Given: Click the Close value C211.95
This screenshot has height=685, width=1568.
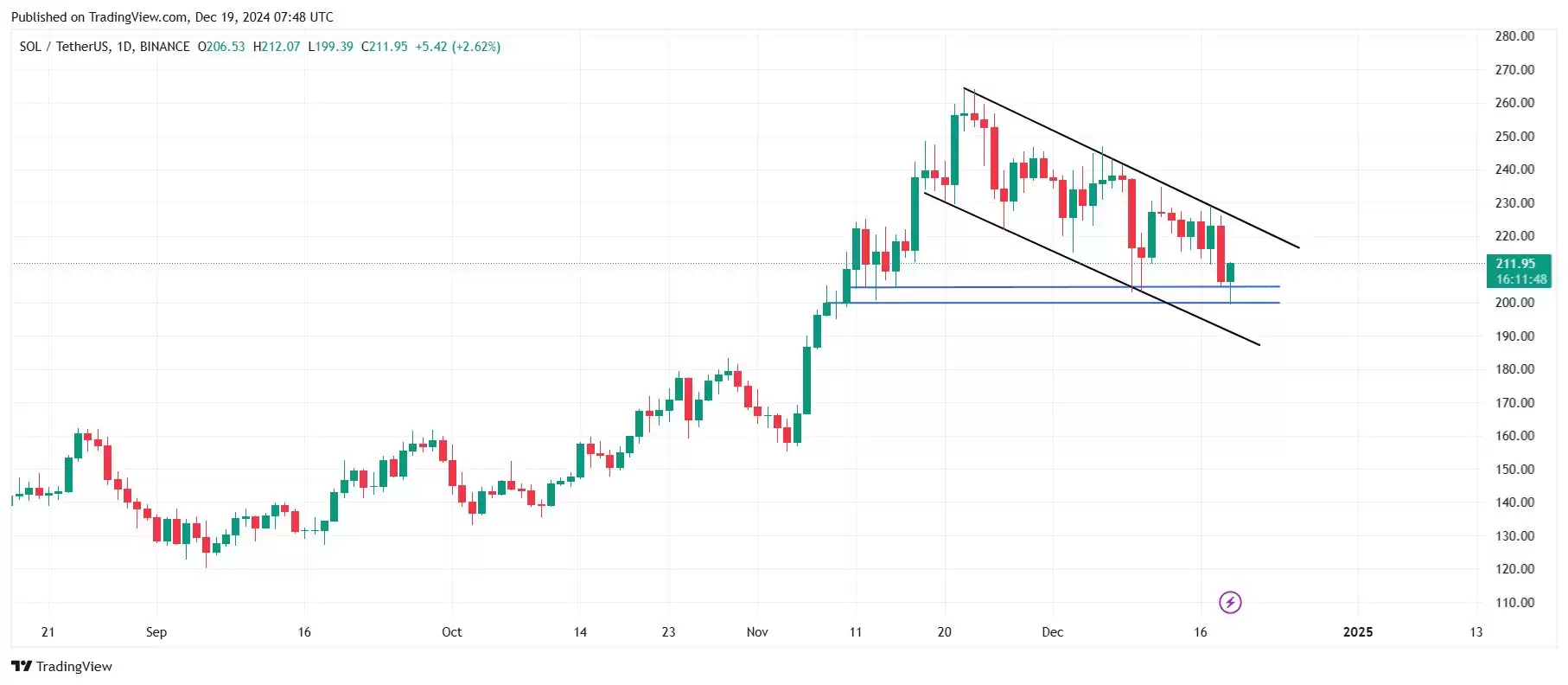Looking at the screenshot, I should pyautogui.click(x=384, y=47).
